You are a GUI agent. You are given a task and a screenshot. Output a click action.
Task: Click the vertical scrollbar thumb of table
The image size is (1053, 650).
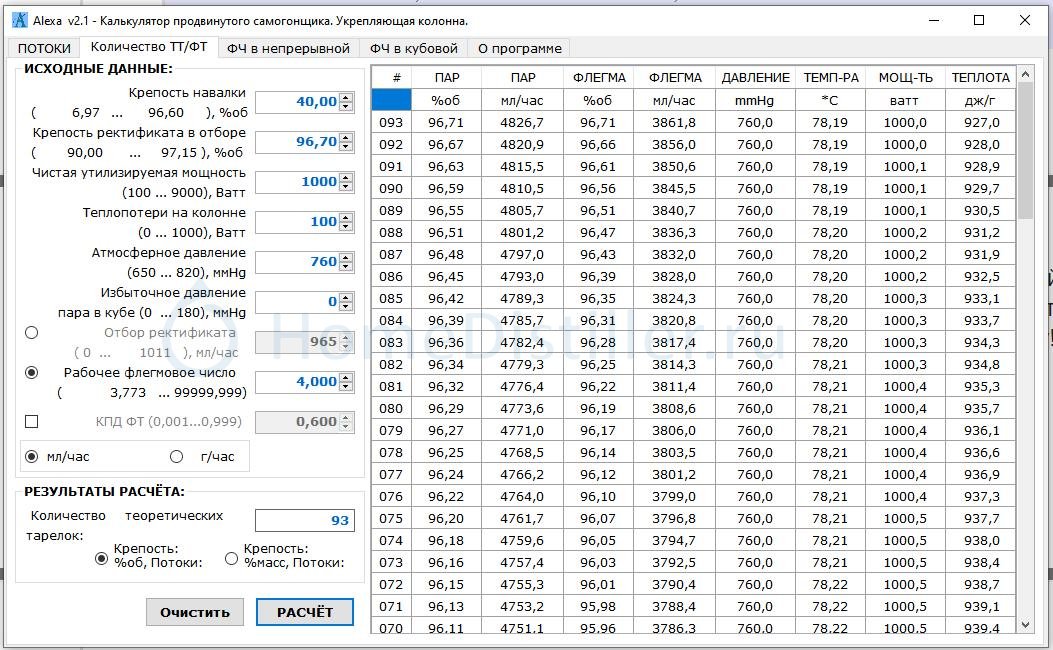[x=1025, y=151]
